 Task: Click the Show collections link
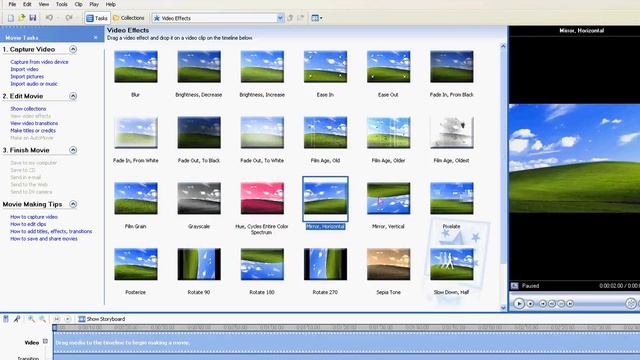pos(28,109)
